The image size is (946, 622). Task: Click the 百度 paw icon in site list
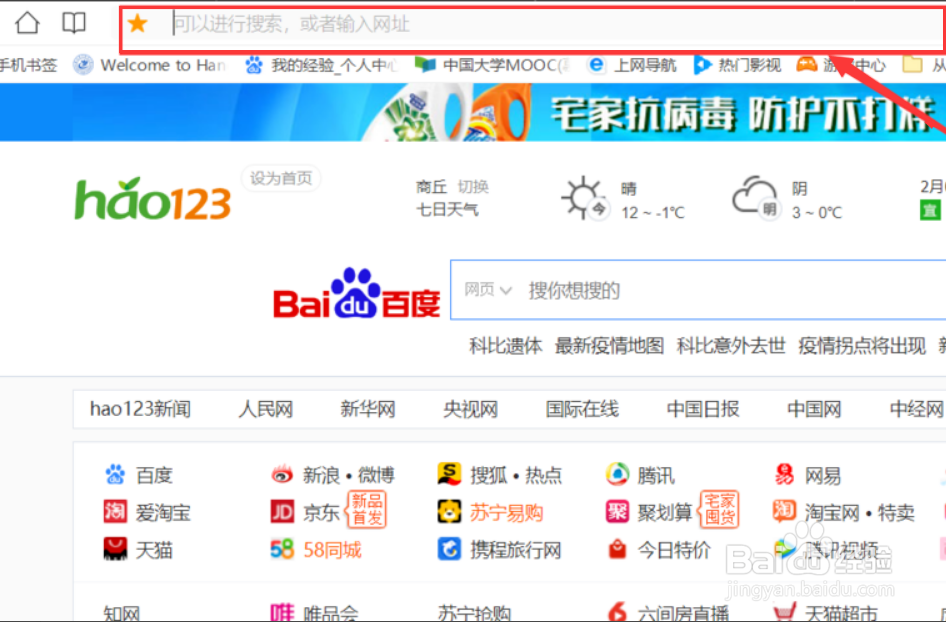coord(115,475)
